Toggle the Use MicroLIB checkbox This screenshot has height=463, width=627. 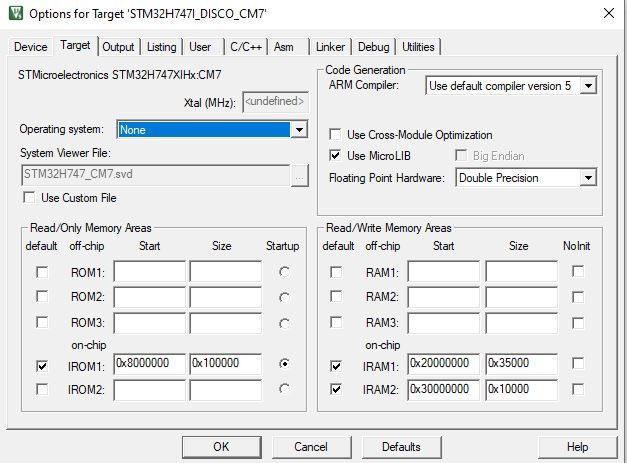click(335, 155)
